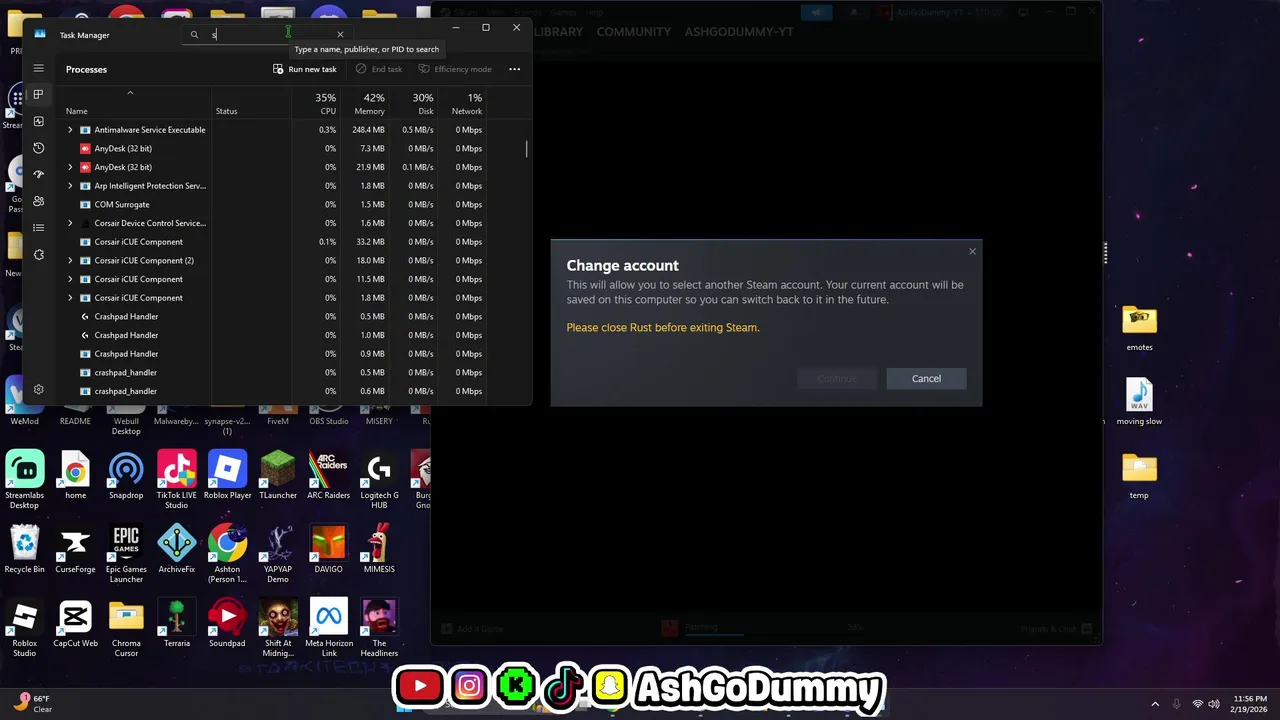Open LIBRARY tab in Steam window
Image resolution: width=1280 pixels, height=720 pixels.
tap(558, 32)
